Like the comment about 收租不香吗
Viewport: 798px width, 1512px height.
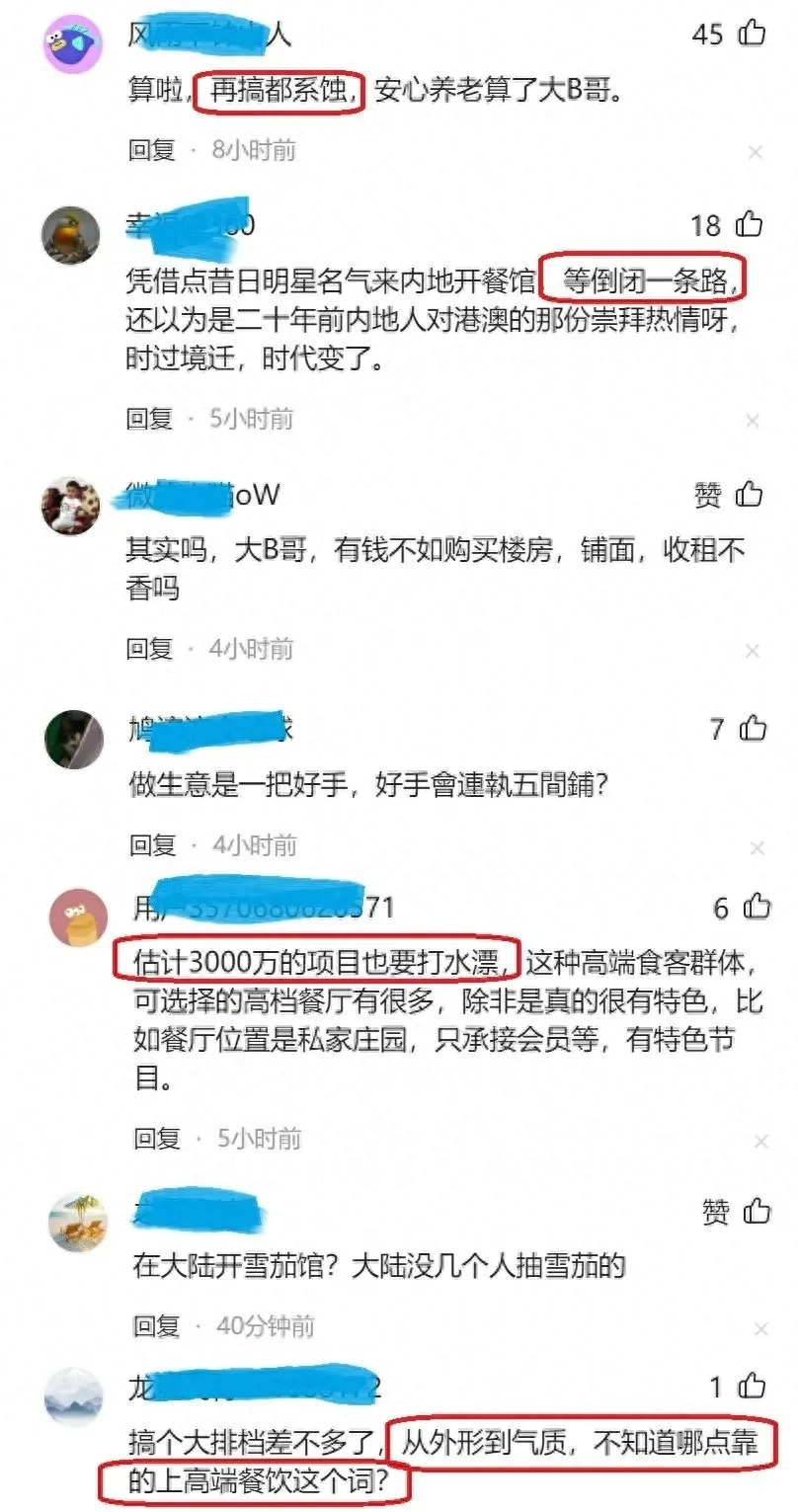click(x=751, y=493)
